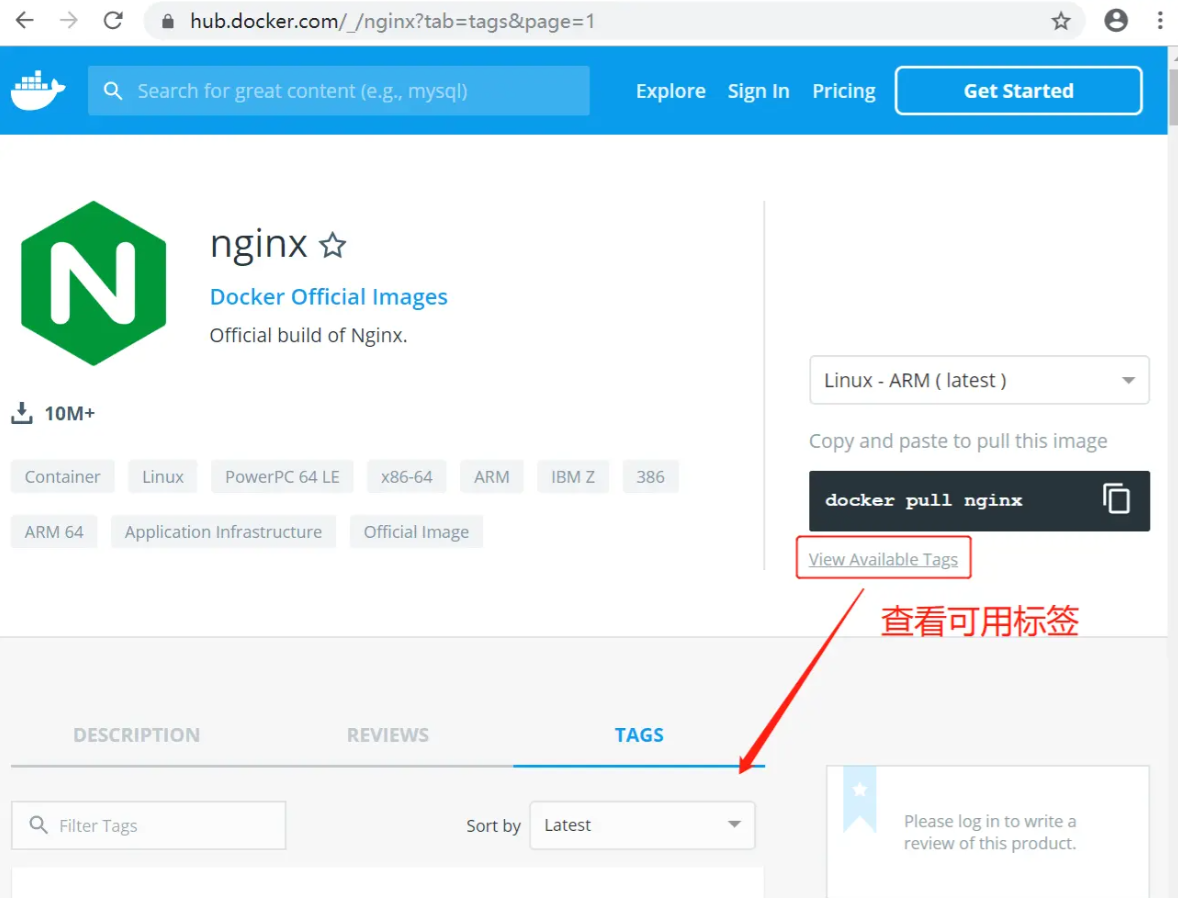1178x898 pixels.
Task: Reload the page
Action: pos(114,21)
